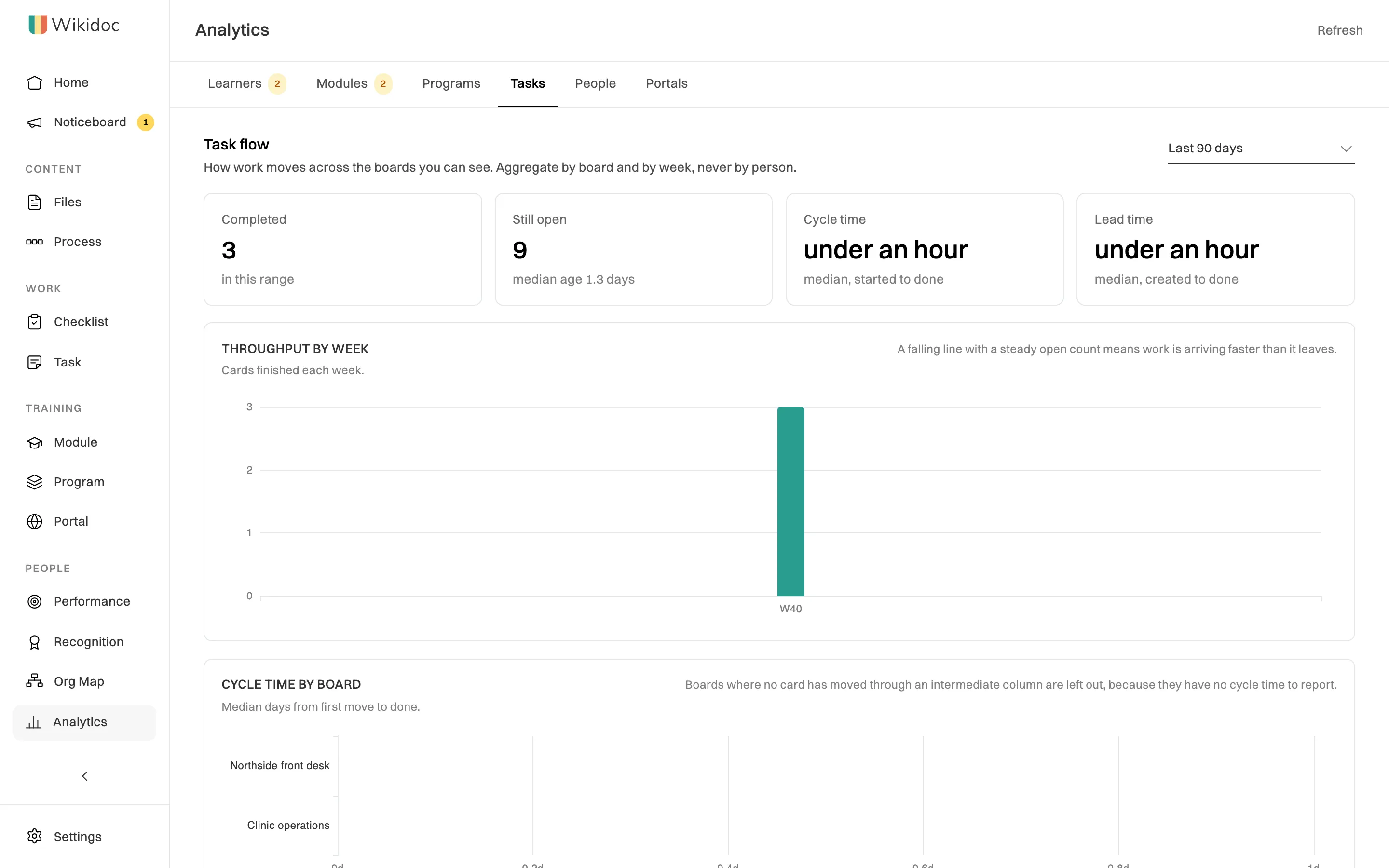Viewport: 1389px width, 868px height.
Task: Click the Learners tab badge showing 2
Action: click(x=277, y=84)
